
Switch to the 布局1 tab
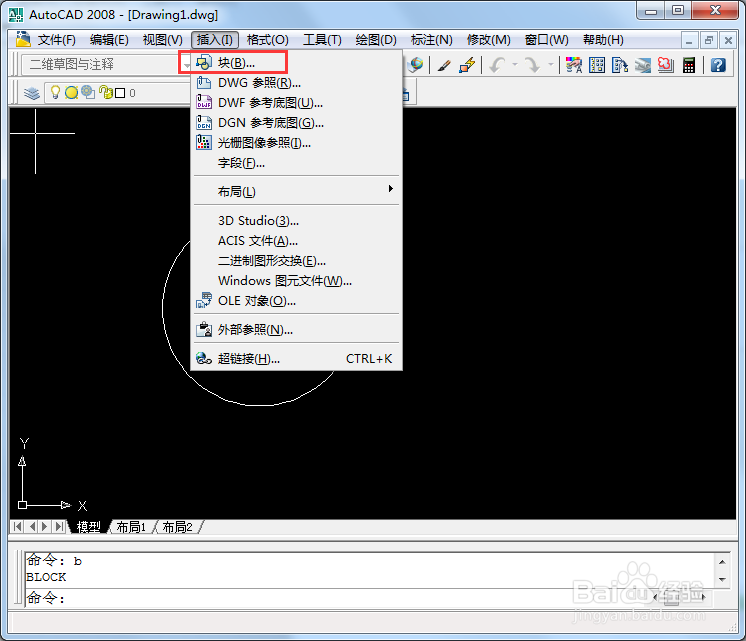point(131,527)
